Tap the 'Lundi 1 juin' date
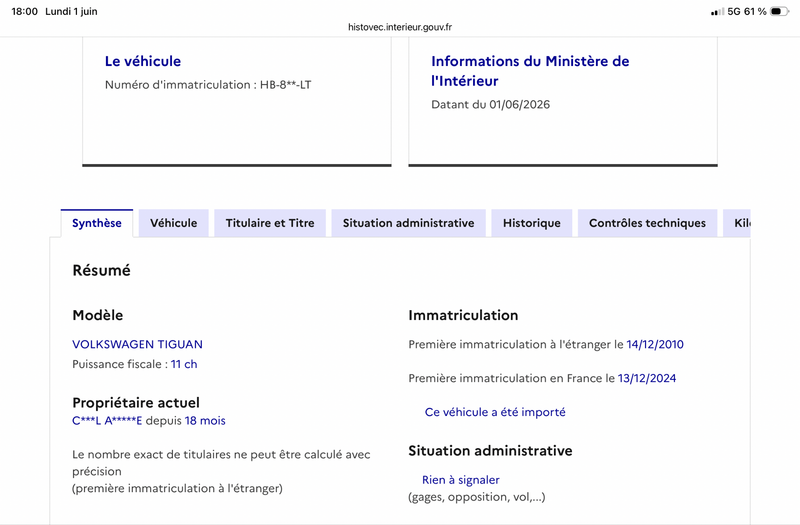 (x=71, y=11)
